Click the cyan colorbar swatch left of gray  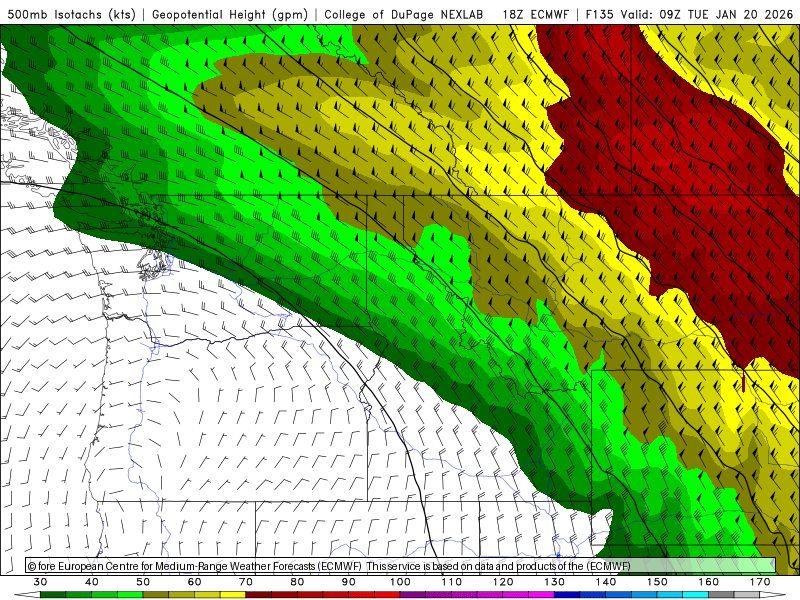coord(695,595)
